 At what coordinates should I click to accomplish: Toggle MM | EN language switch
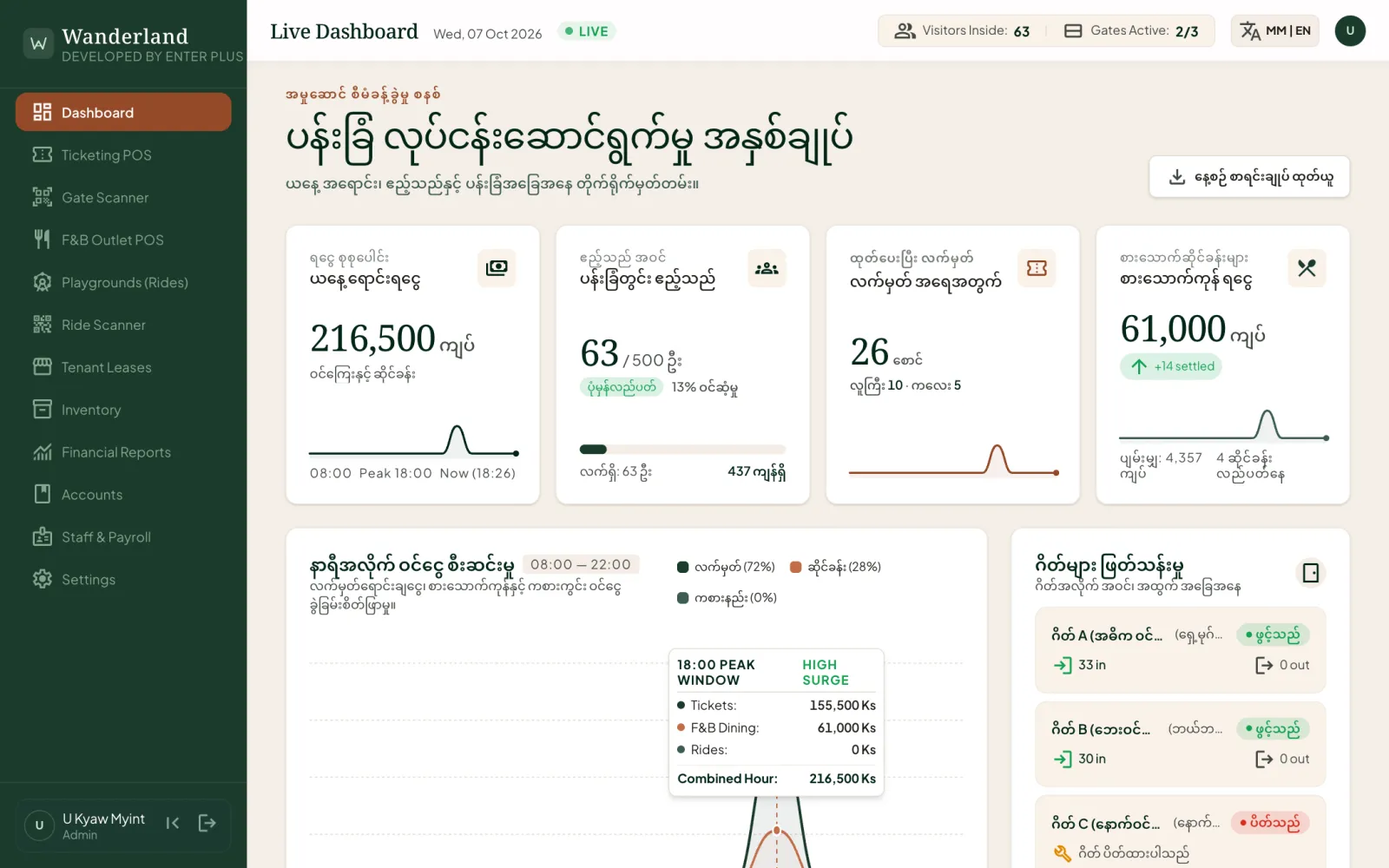(1274, 31)
